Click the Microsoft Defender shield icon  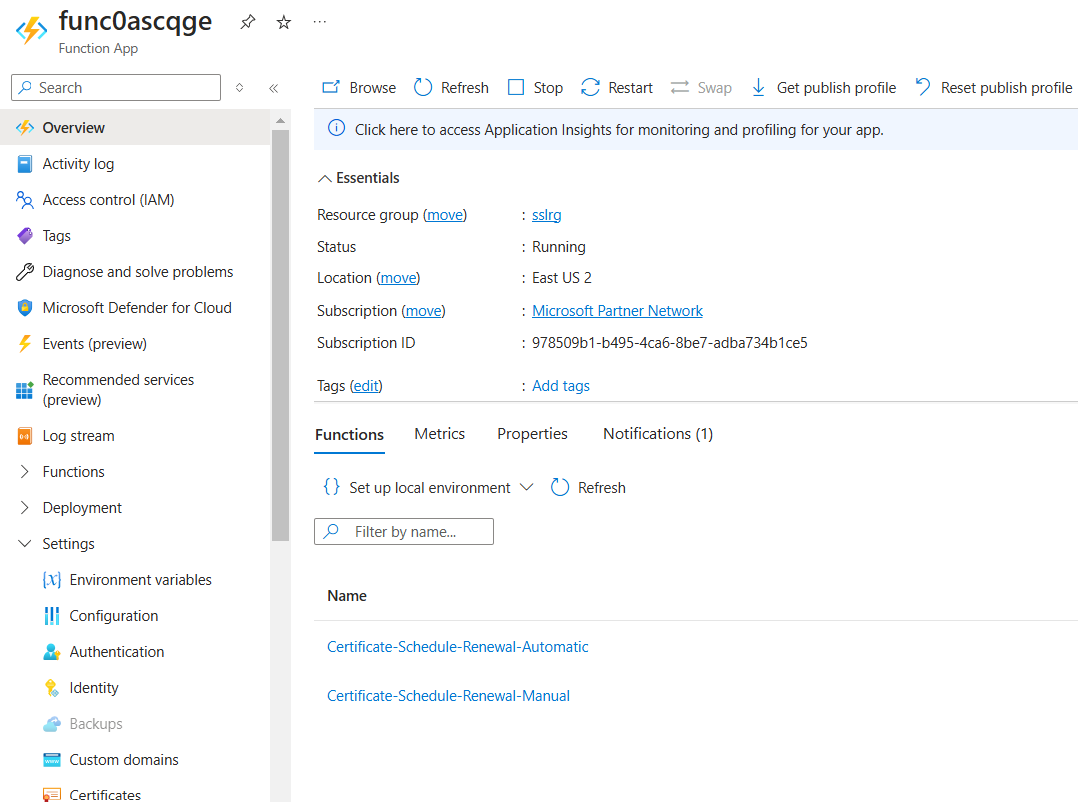pyautogui.click(x=25, y=308)
